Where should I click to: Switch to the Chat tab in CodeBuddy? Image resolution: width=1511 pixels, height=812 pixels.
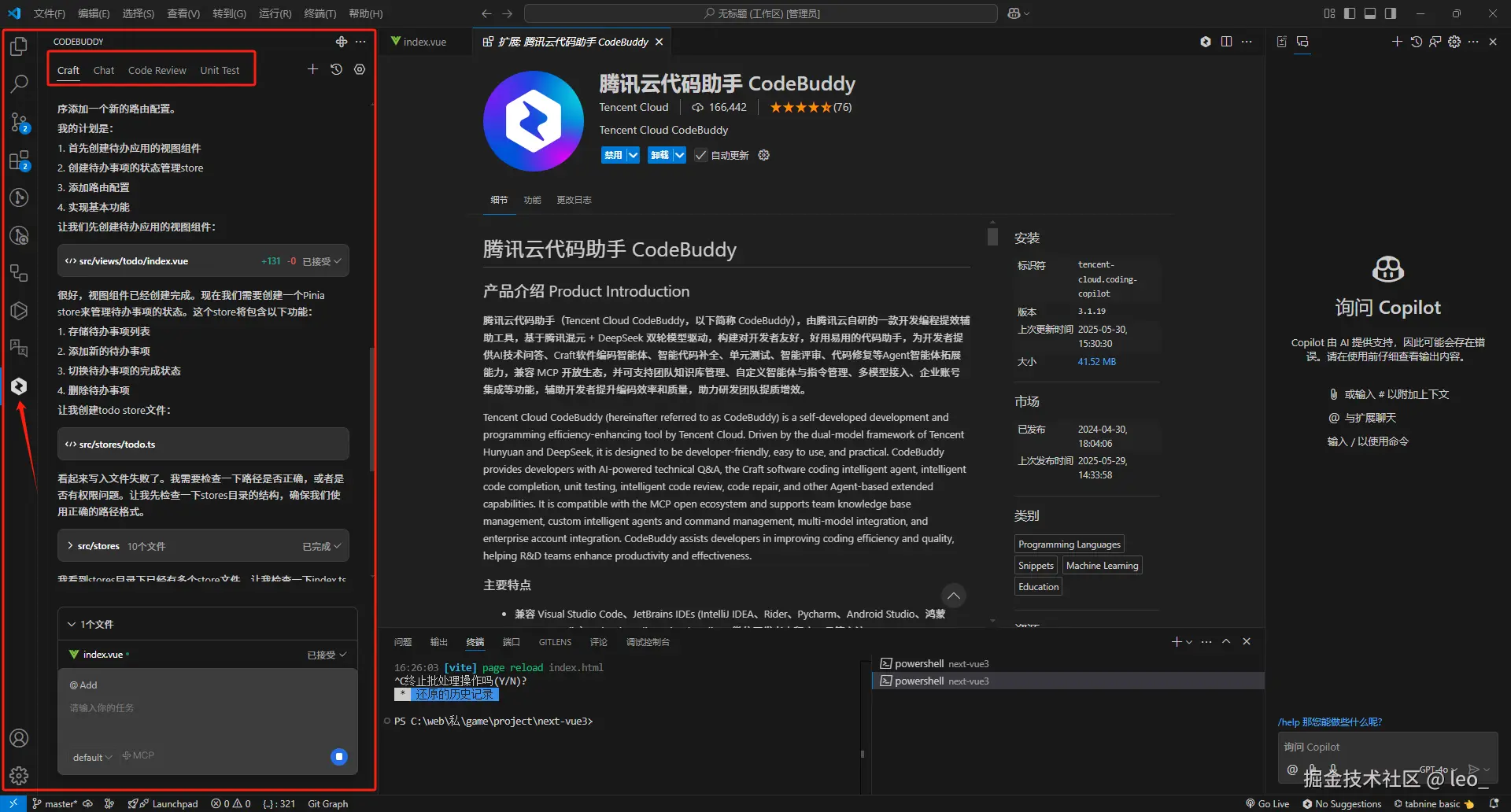click(104, 70)
